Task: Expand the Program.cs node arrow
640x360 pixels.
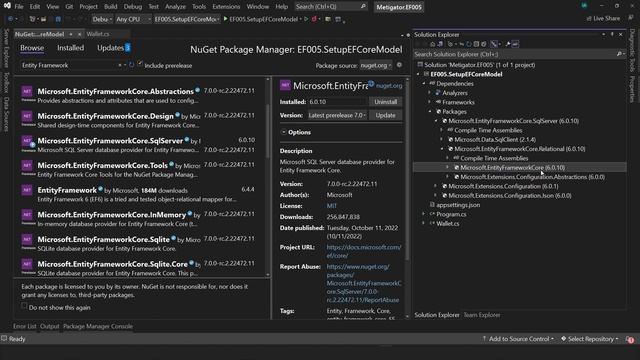Action: click(424, 214)
